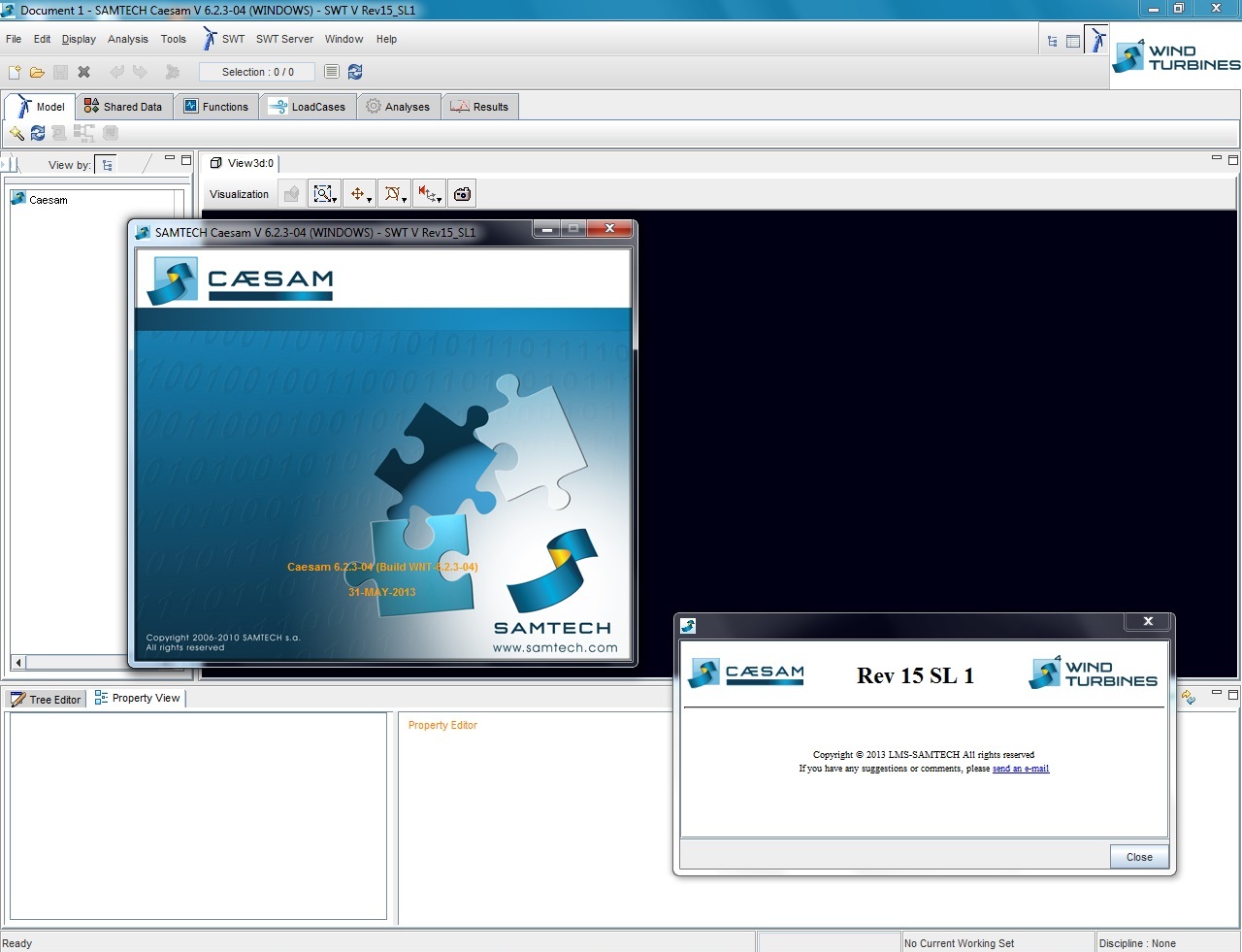Click the greyed-out hierarchy icon in Model toolbar
The image size is (1242, 952).
[x=84, y=133]
